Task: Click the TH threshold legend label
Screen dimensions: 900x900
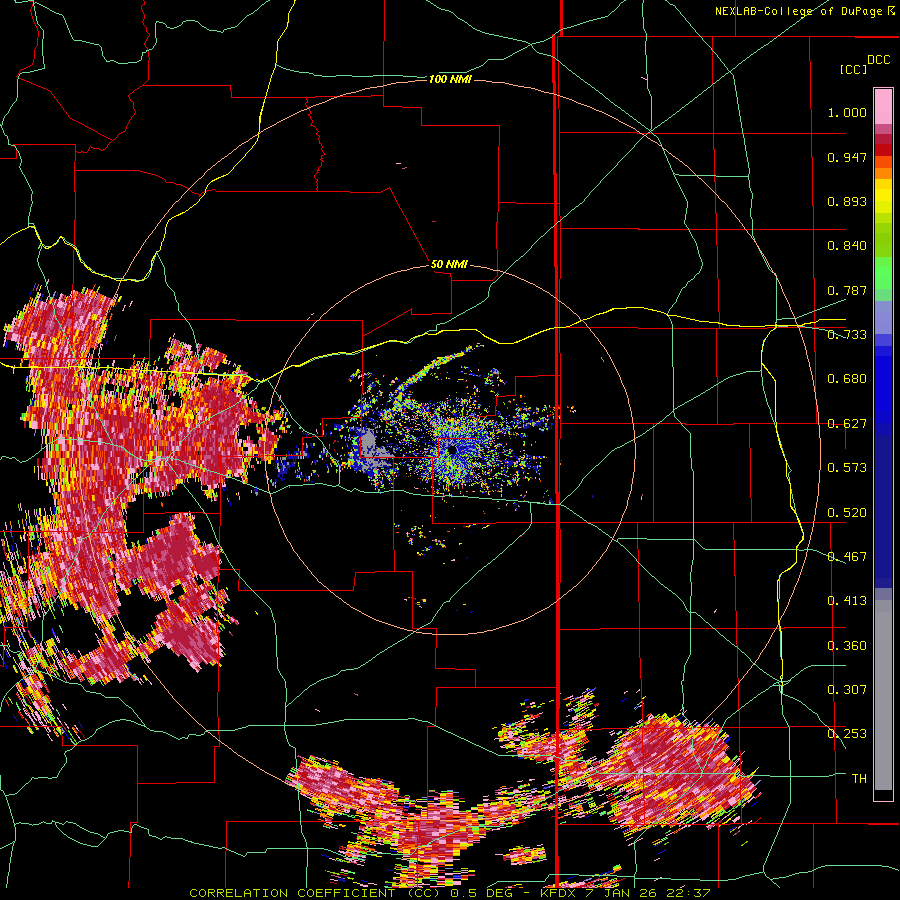Action: [x=859, y=779]
